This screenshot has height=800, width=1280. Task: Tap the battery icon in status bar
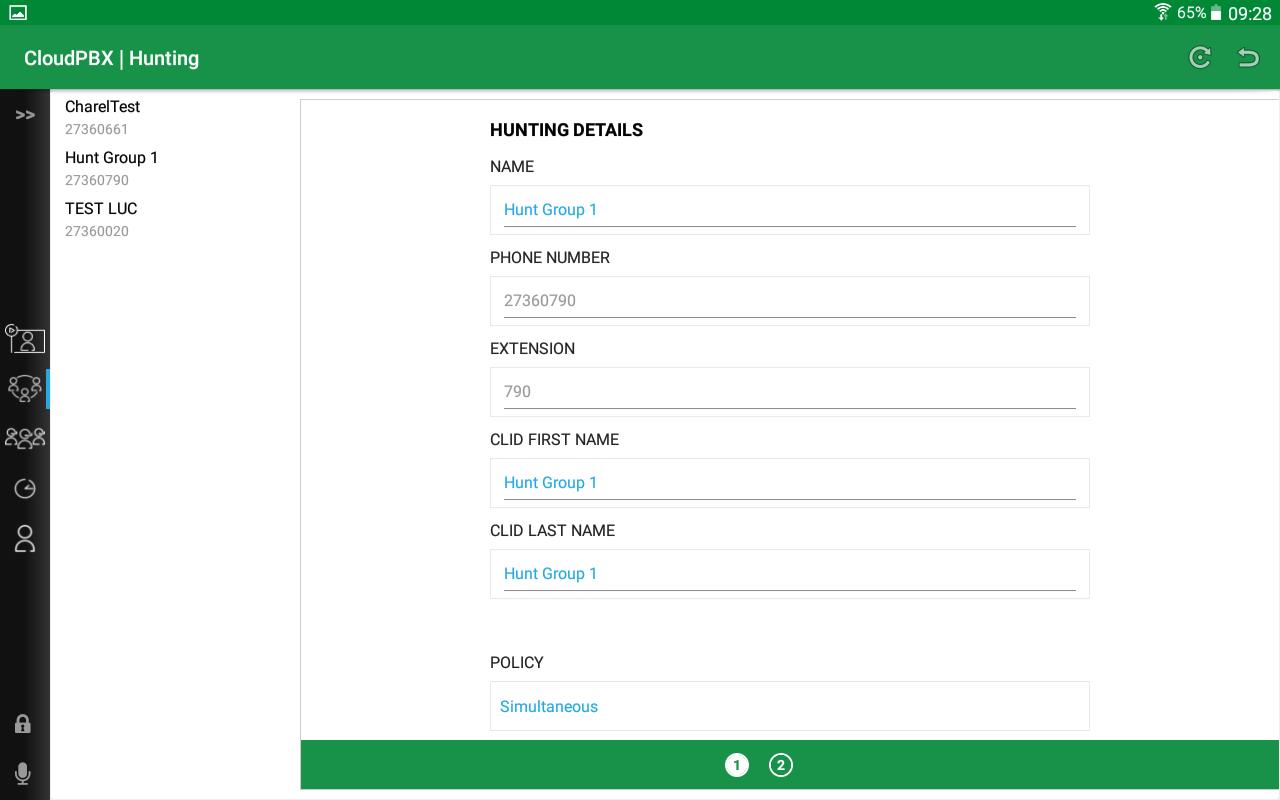point(1216,13)
